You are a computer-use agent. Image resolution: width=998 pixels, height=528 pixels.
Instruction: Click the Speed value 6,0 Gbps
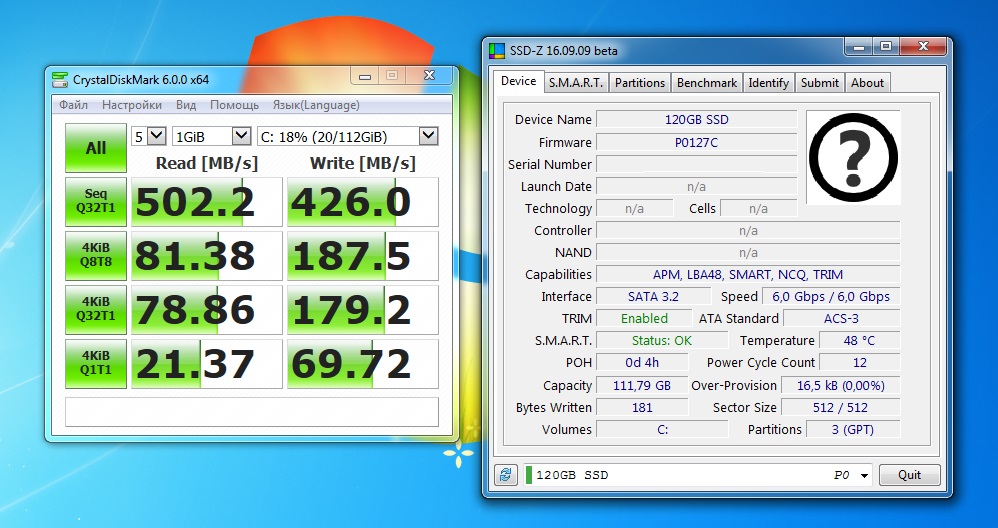(831, 296)
